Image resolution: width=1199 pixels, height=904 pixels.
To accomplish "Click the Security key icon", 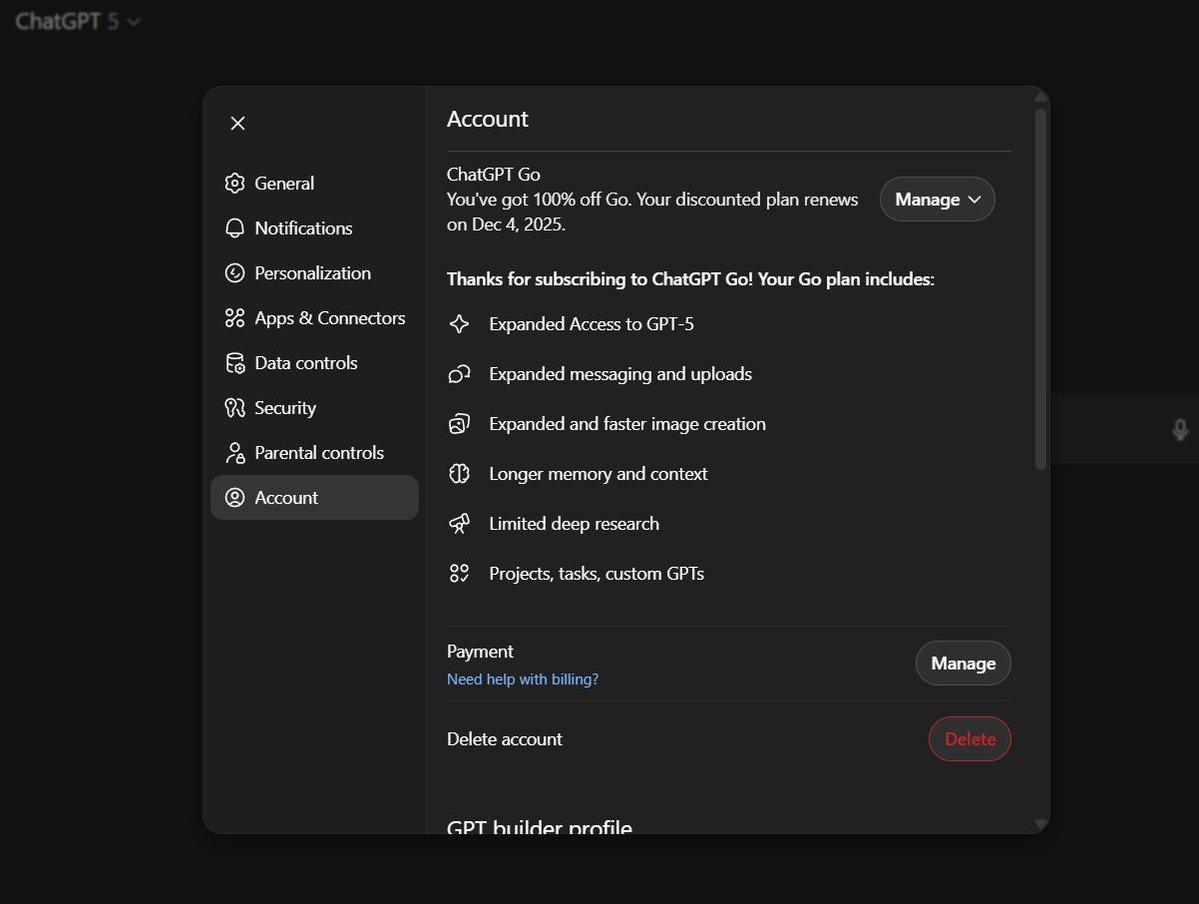I will 234,407.
